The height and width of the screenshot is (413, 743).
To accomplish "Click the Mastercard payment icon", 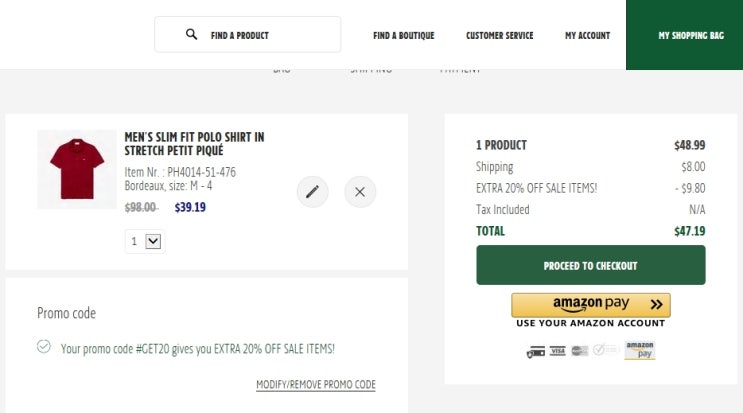I will coord(579,351).
